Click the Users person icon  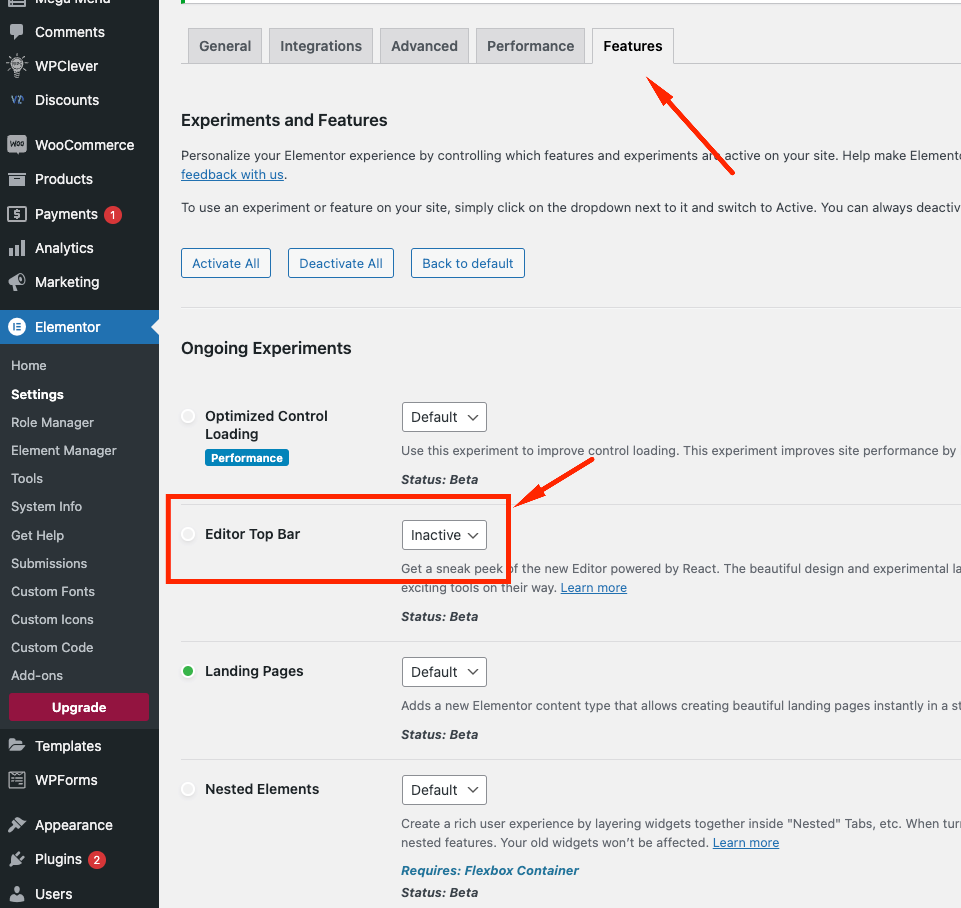coord(17,894)
